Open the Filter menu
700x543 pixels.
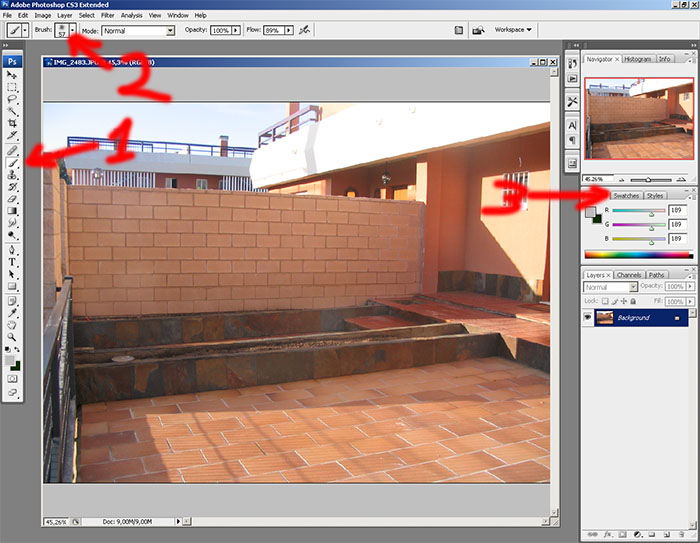click(x=108, y=15)
